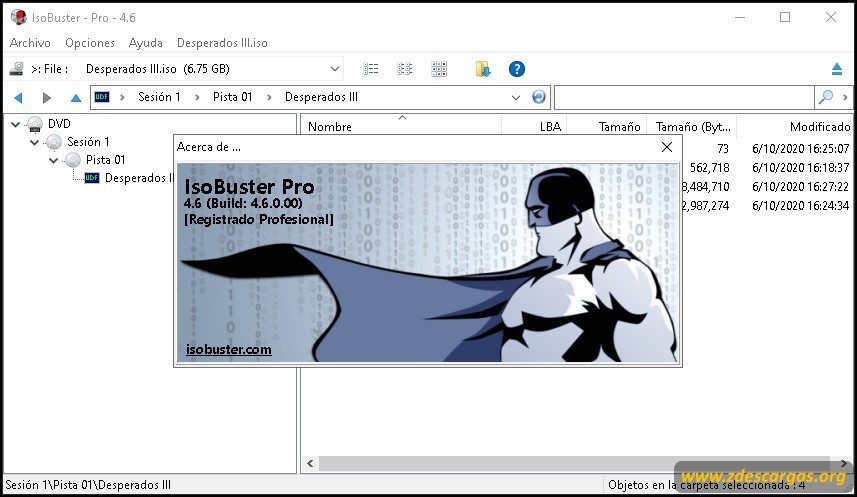
Task: Expand the breadcrumb path history dropdown
Action: pyautogui.click(x=515, y=97)
